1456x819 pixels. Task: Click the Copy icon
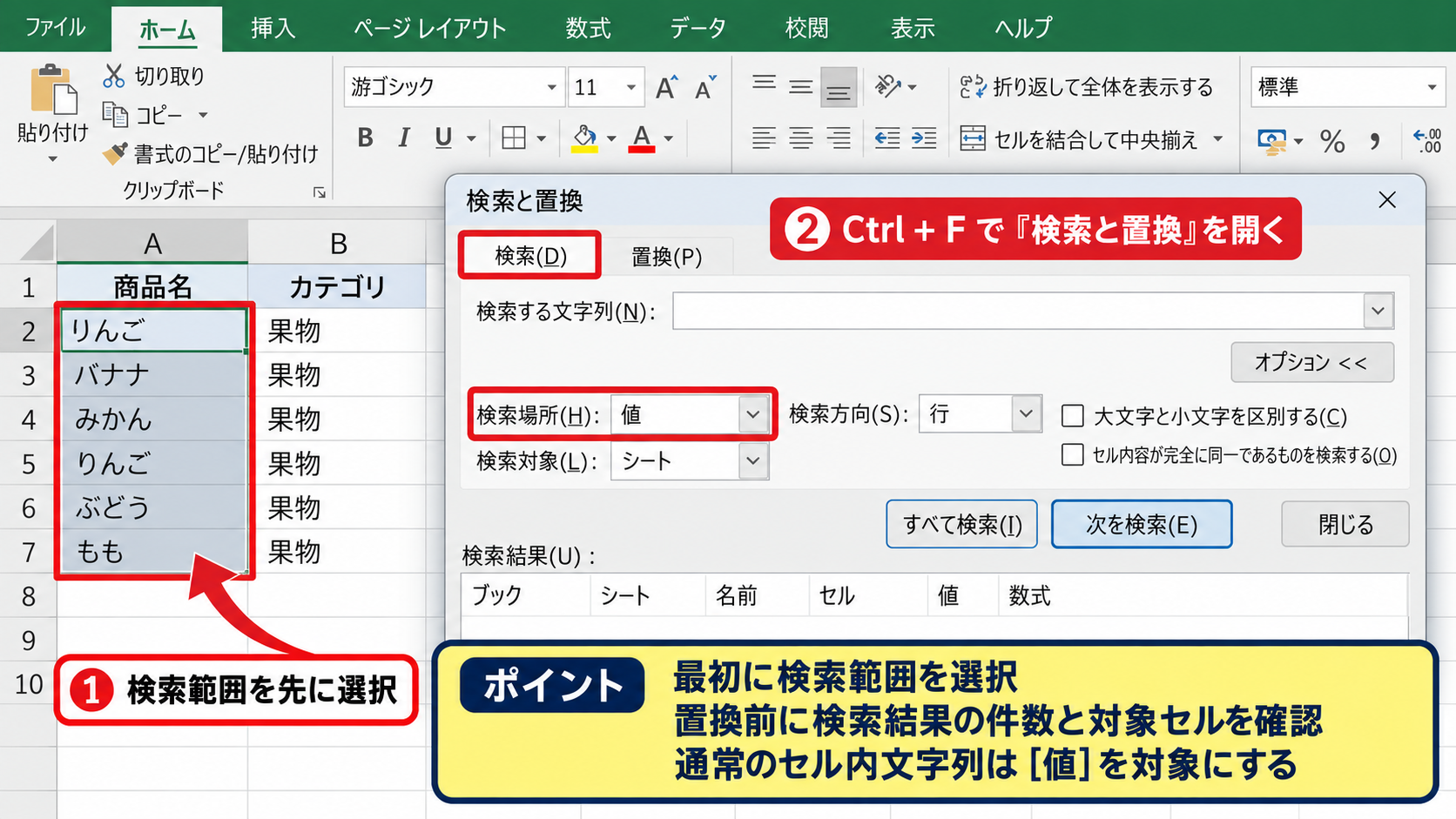coord(115,114)
